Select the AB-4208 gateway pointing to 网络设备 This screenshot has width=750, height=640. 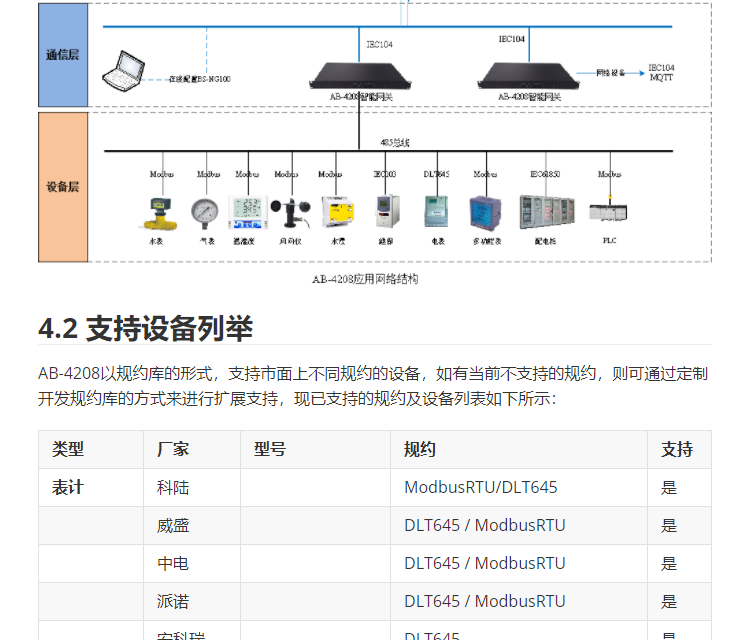click(x=529, y=76)
